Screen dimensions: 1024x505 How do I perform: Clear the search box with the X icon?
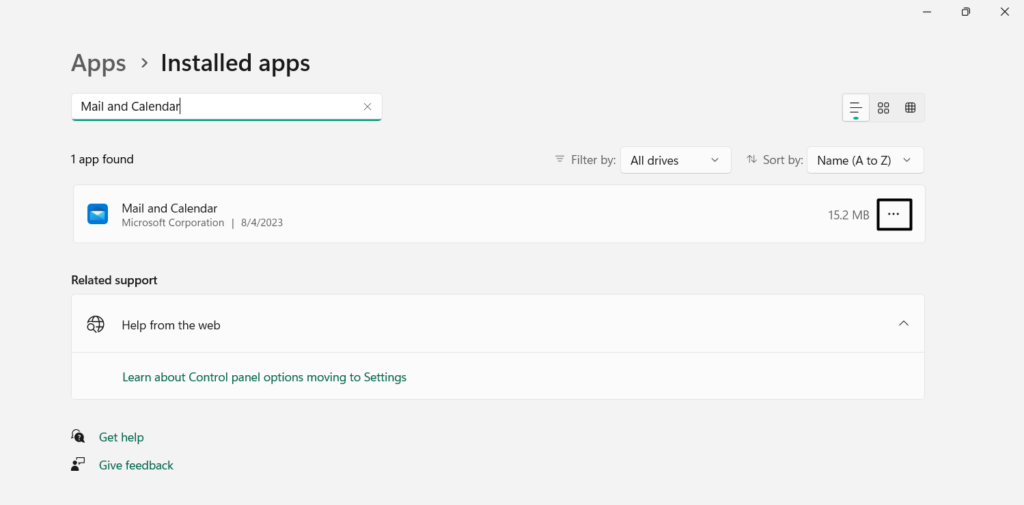tap(367, 107)
